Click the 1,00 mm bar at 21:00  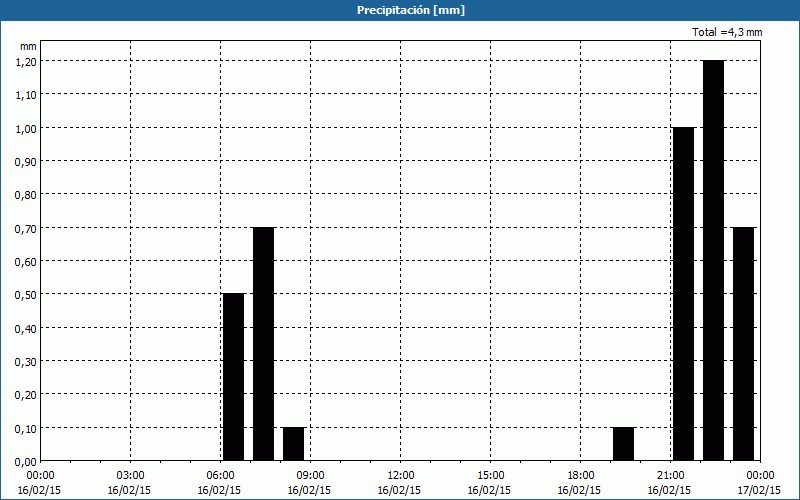pyautogui.click(x=684, y=294)
